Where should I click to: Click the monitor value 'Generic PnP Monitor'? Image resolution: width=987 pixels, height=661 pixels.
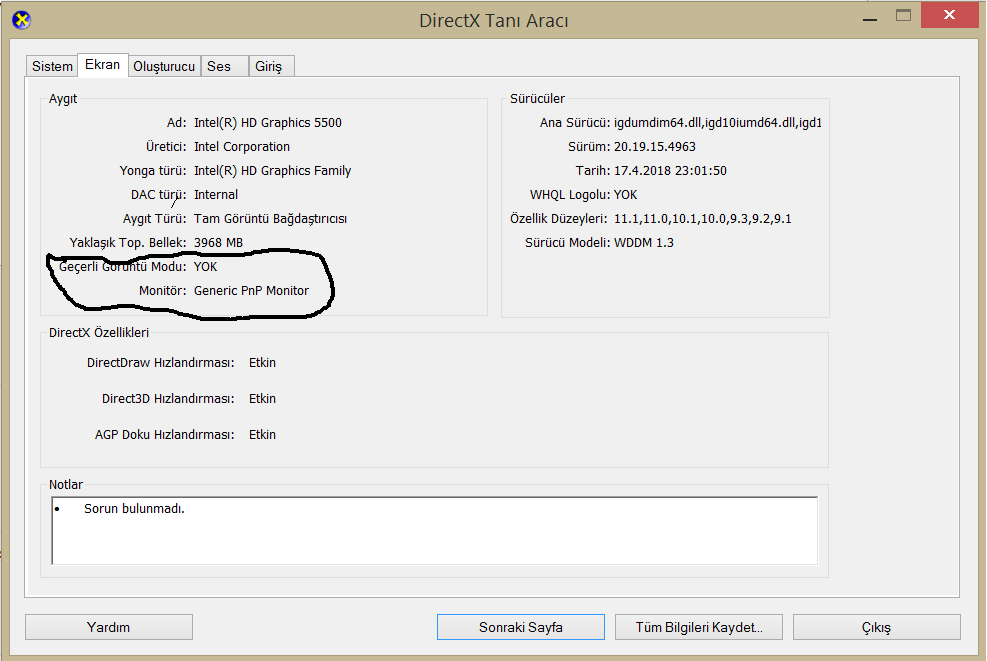pos(251,290)
